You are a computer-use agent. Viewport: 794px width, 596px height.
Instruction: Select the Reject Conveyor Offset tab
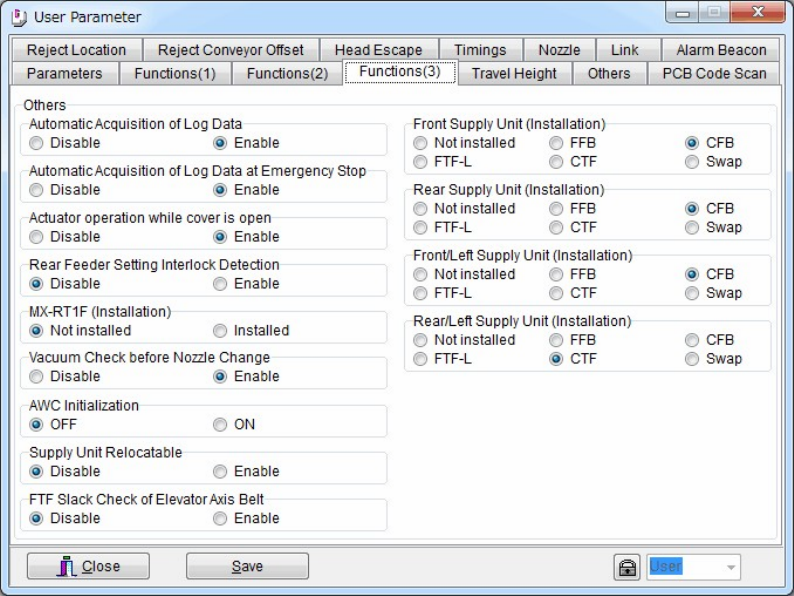tap(231, 50)
